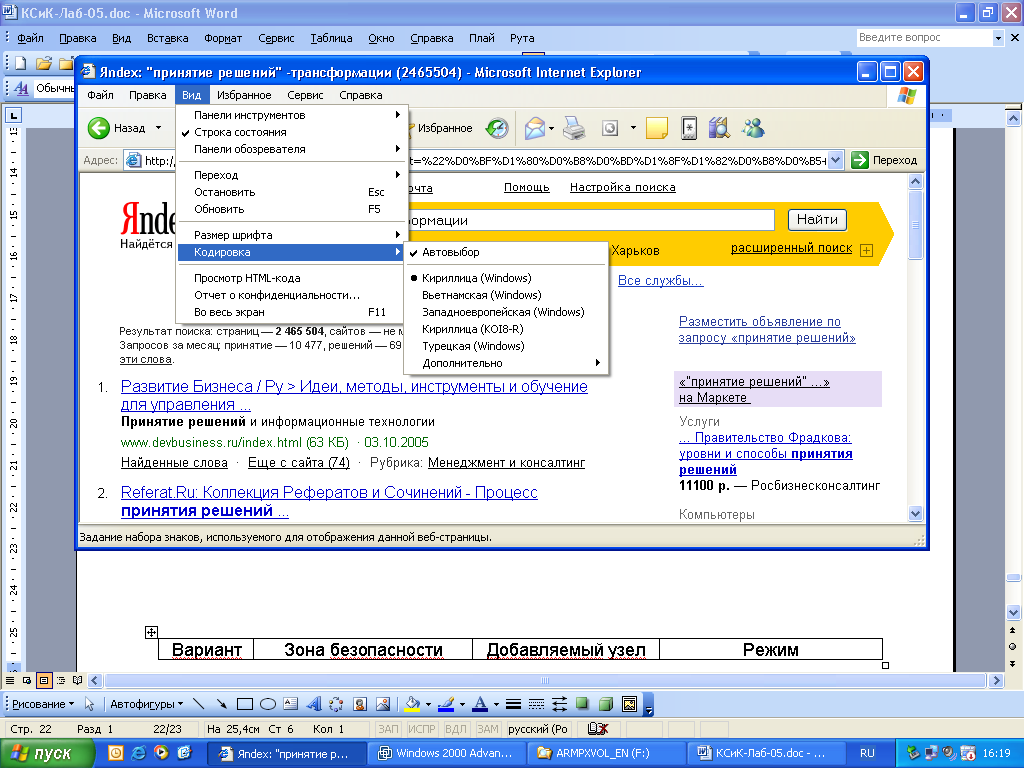Open the address bar dropdown arrow

click(x=835, y=160)
